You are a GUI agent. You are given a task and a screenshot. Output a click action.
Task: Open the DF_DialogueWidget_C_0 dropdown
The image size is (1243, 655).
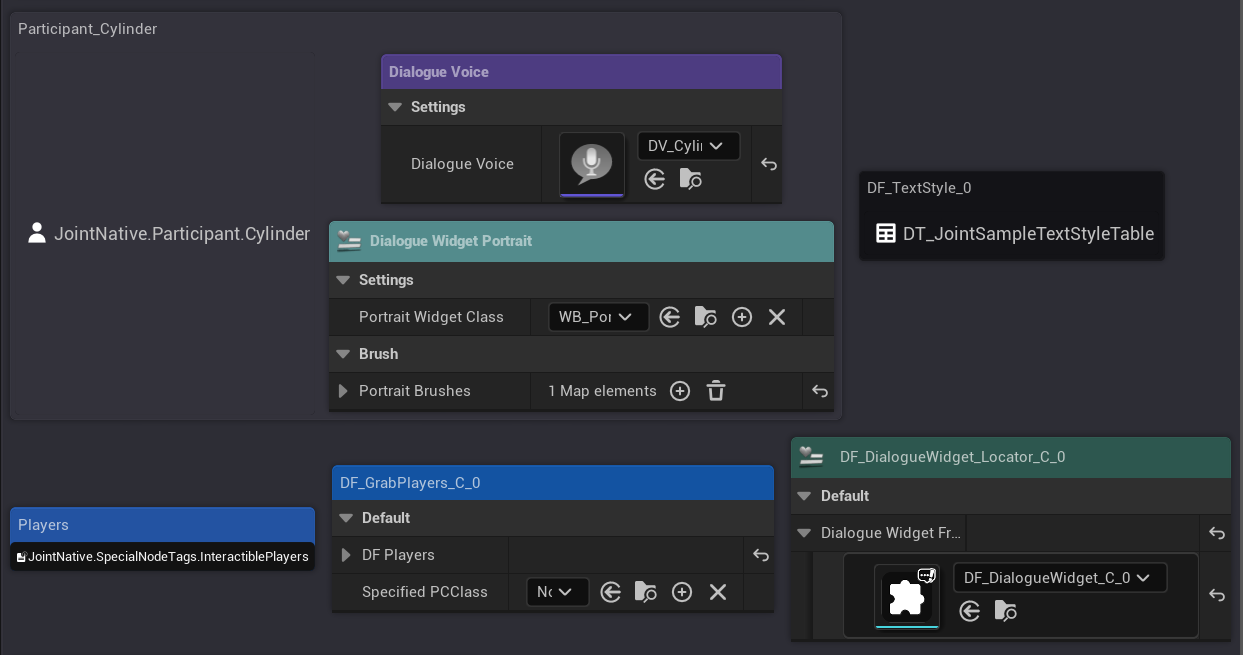(x=1059, y=578)
